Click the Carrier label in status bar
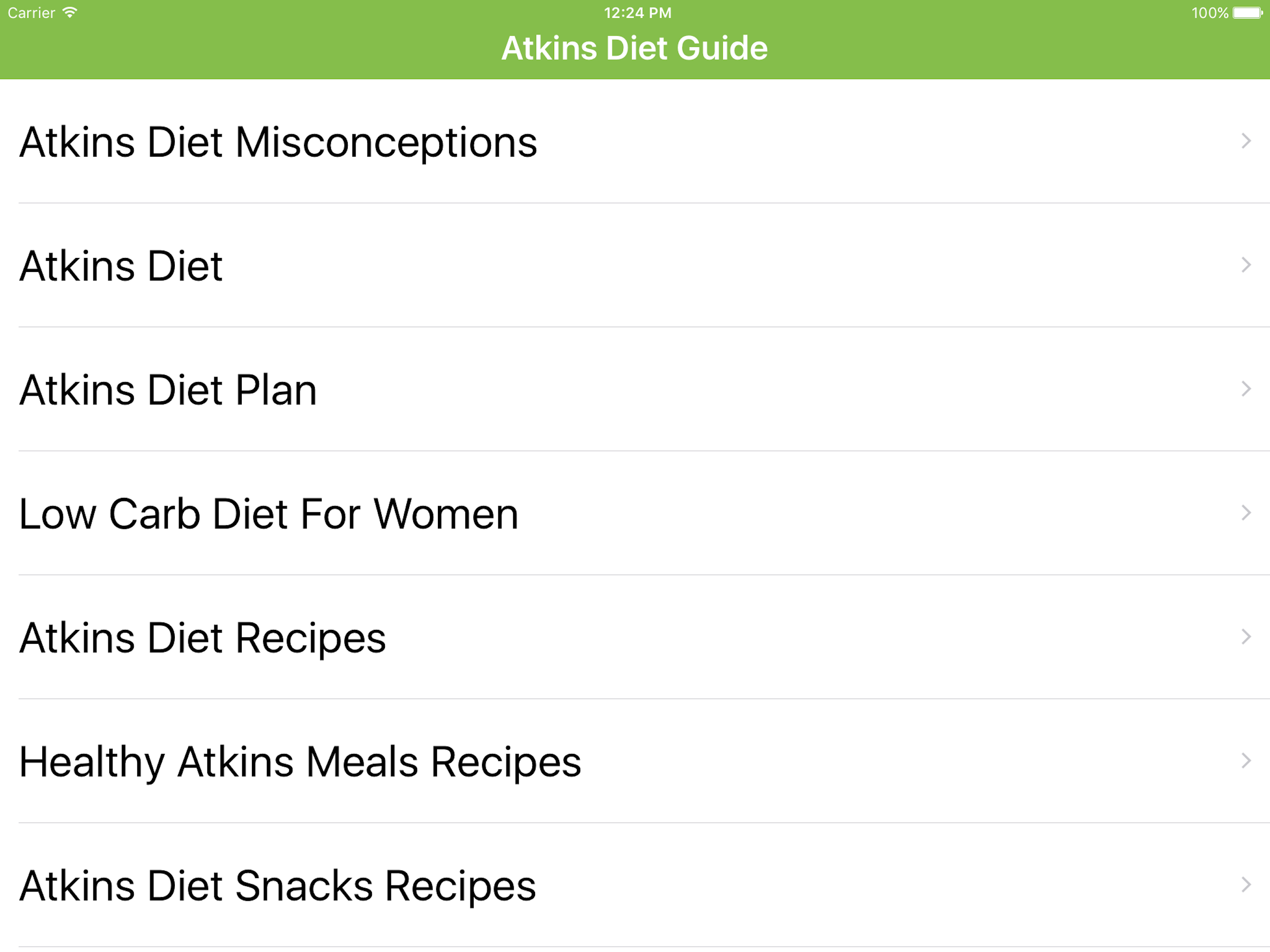The image size is (1270, 952). (32, 13)
